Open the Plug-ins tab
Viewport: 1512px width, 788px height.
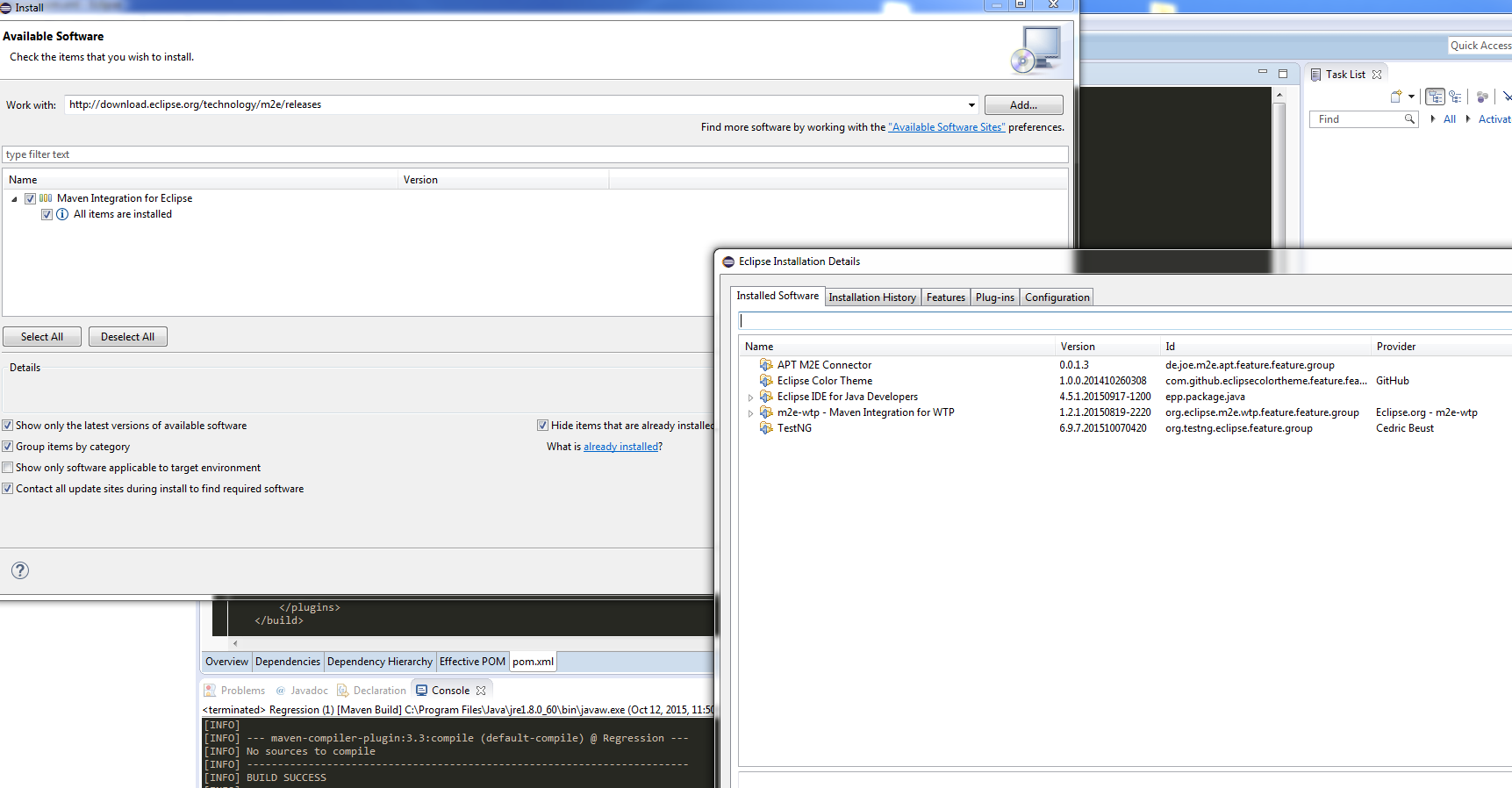pos(995,297)
